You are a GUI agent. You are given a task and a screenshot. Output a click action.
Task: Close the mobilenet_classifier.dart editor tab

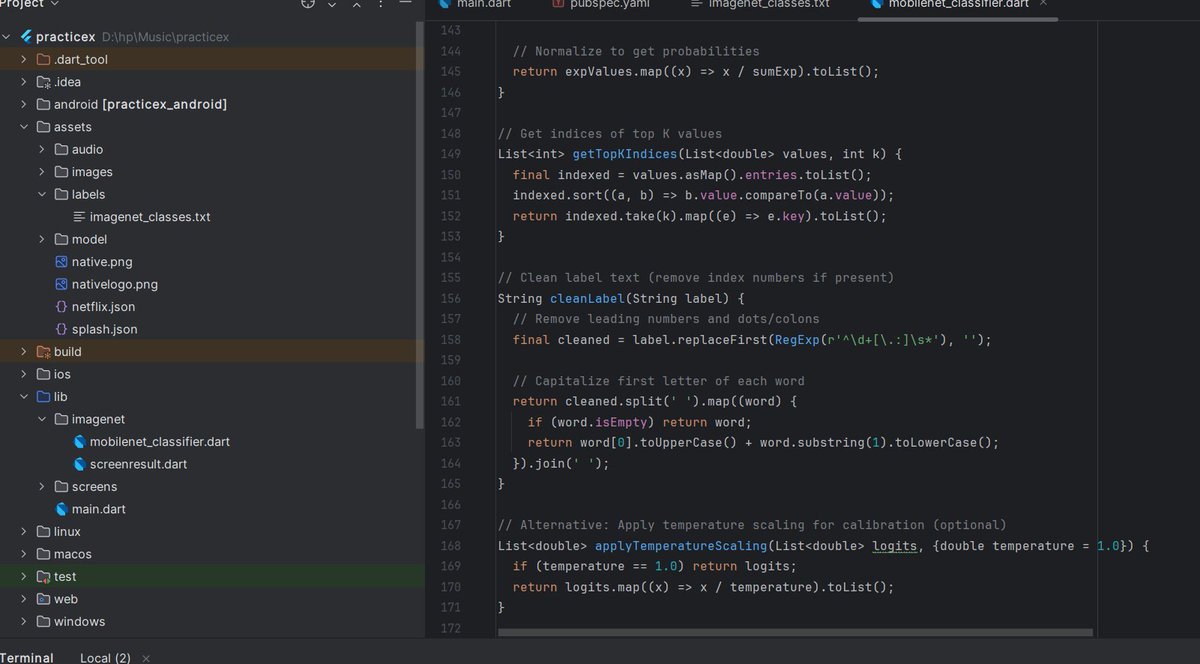[1044, 4]
